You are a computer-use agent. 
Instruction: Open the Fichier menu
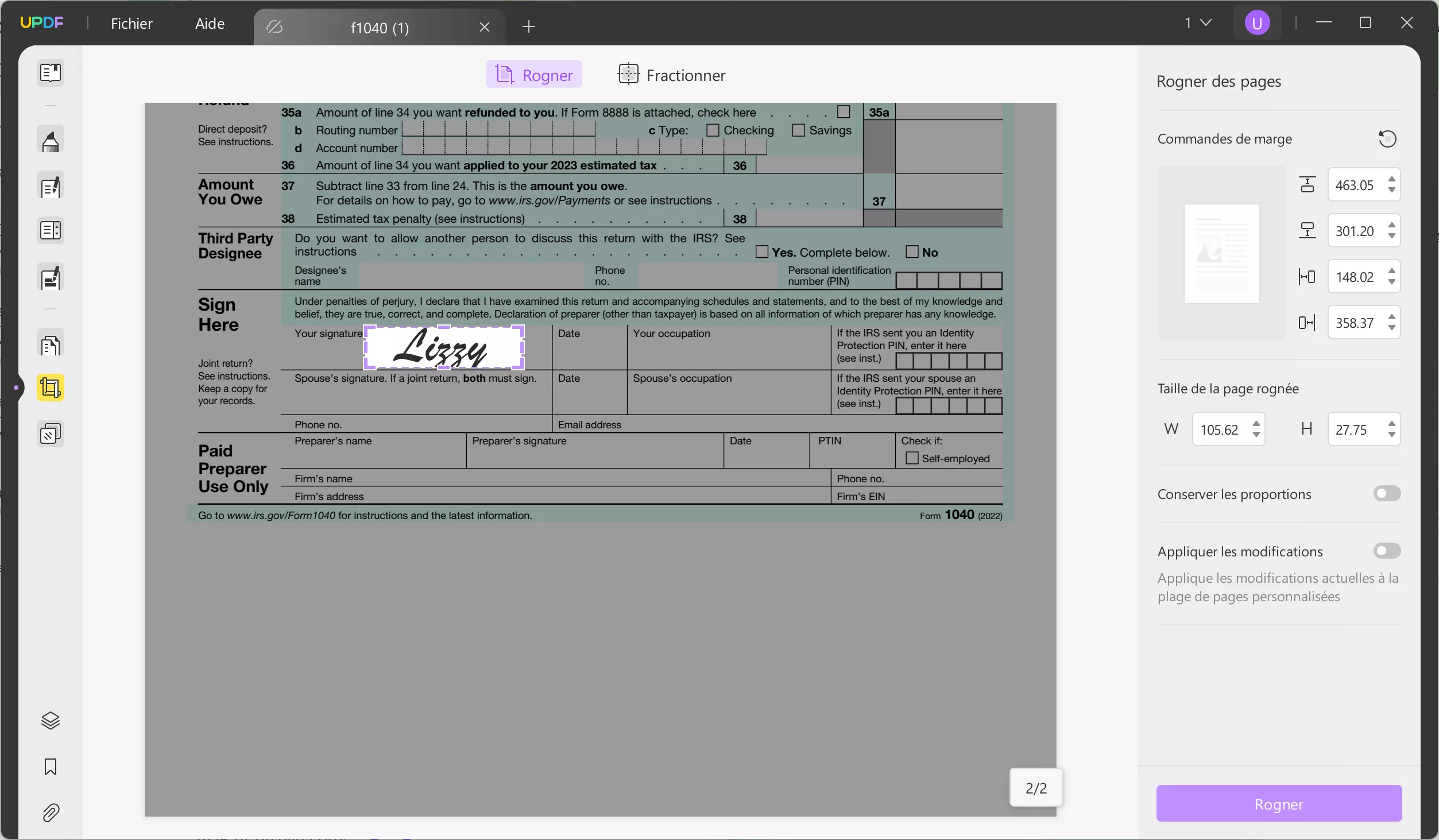pyautogui.click(x=131, y=23)
